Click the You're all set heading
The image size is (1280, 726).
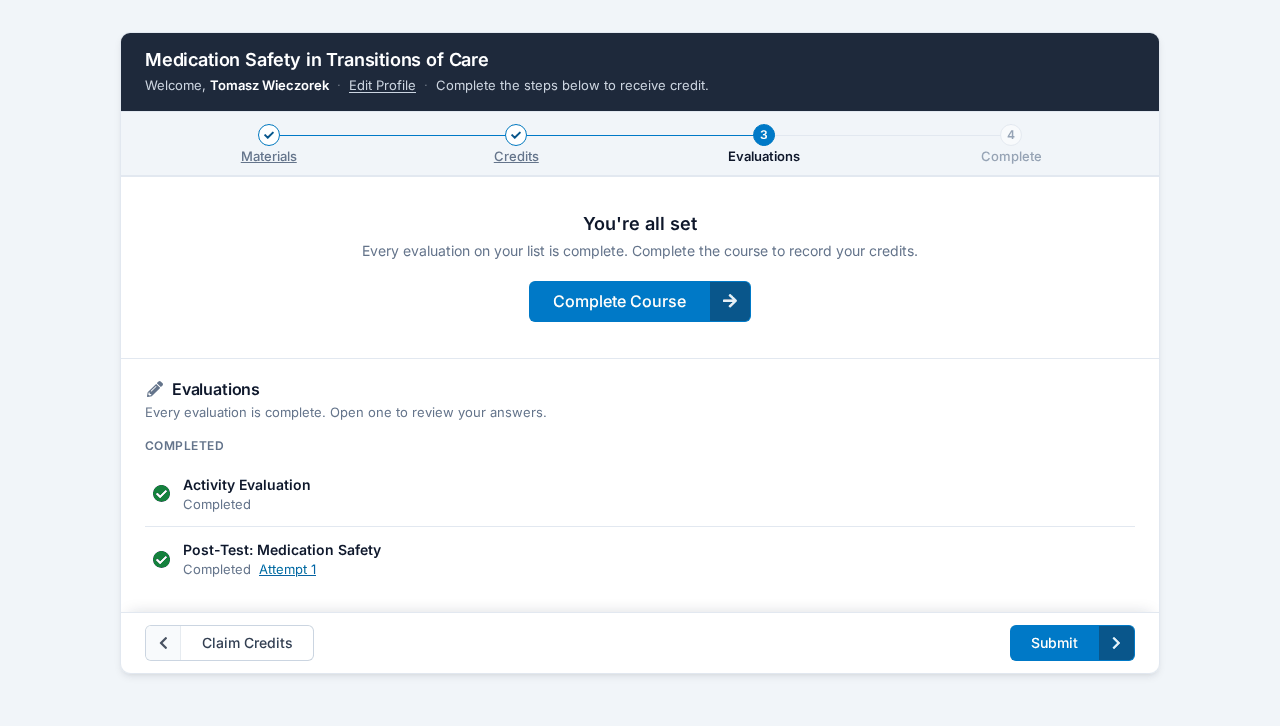click(x=640, y=224)
